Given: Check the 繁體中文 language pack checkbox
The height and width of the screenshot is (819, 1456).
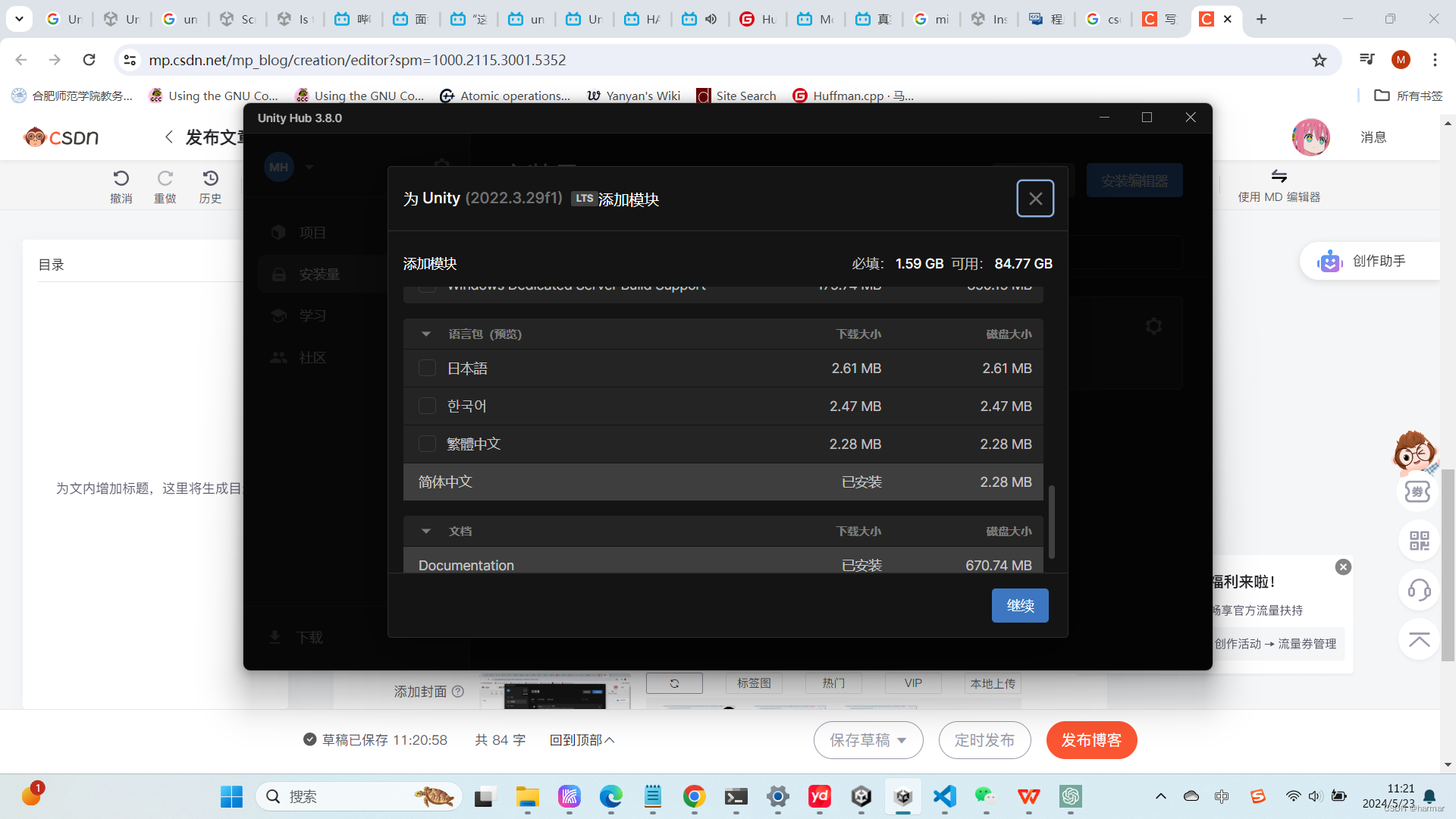Looking at the screenshot, I should tap(427, 444).
